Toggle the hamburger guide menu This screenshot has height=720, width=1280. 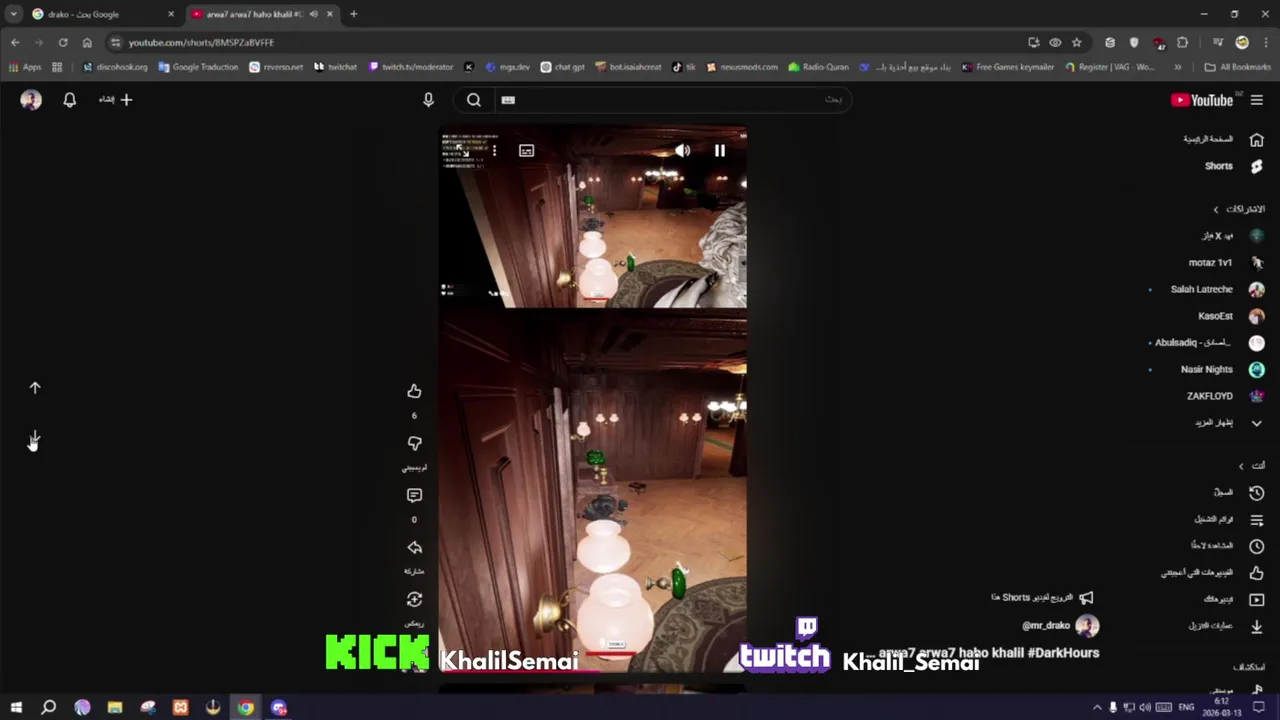[1257, 100]
